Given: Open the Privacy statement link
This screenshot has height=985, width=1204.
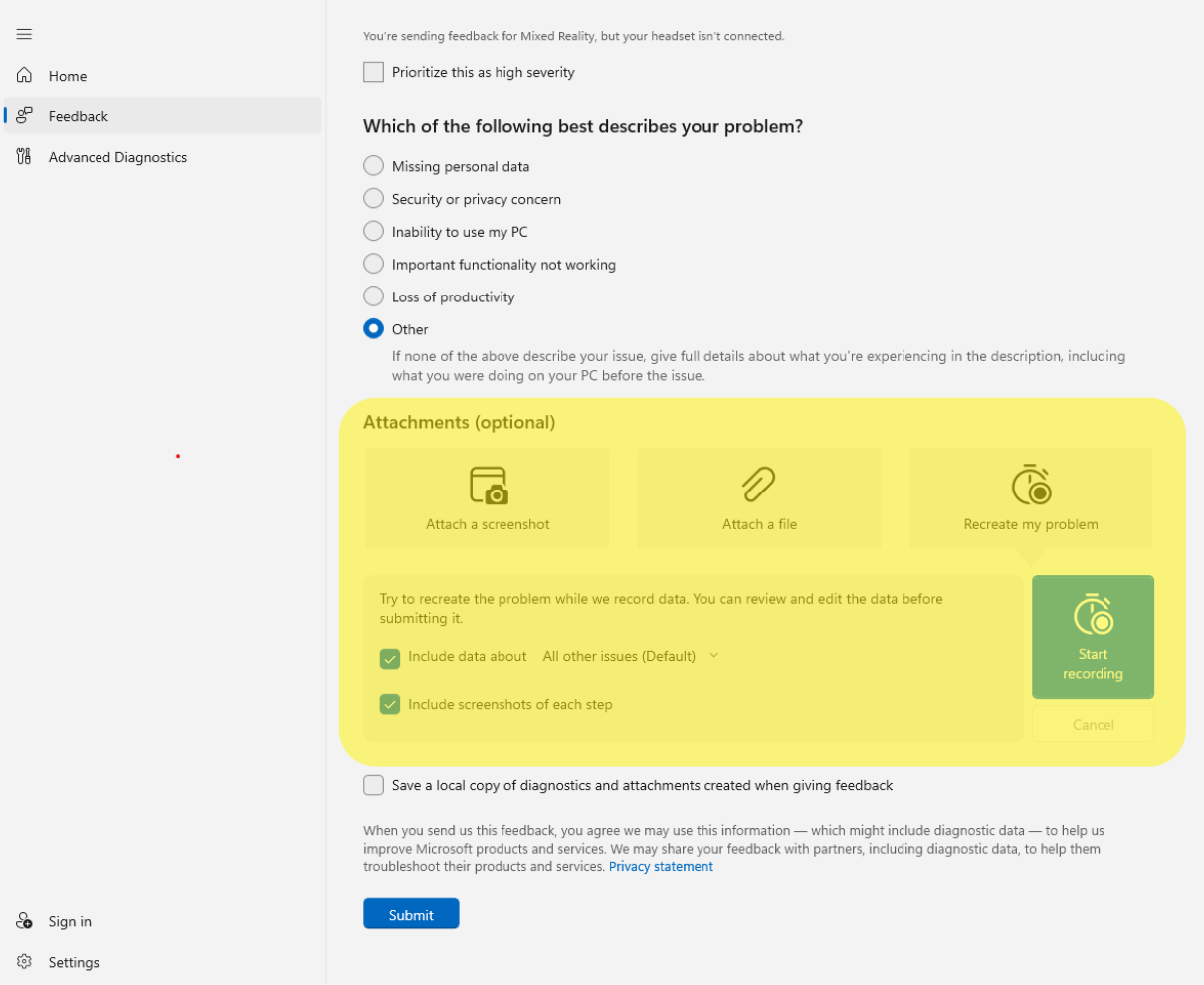Looking at the screenshot, I should [661, 867].
